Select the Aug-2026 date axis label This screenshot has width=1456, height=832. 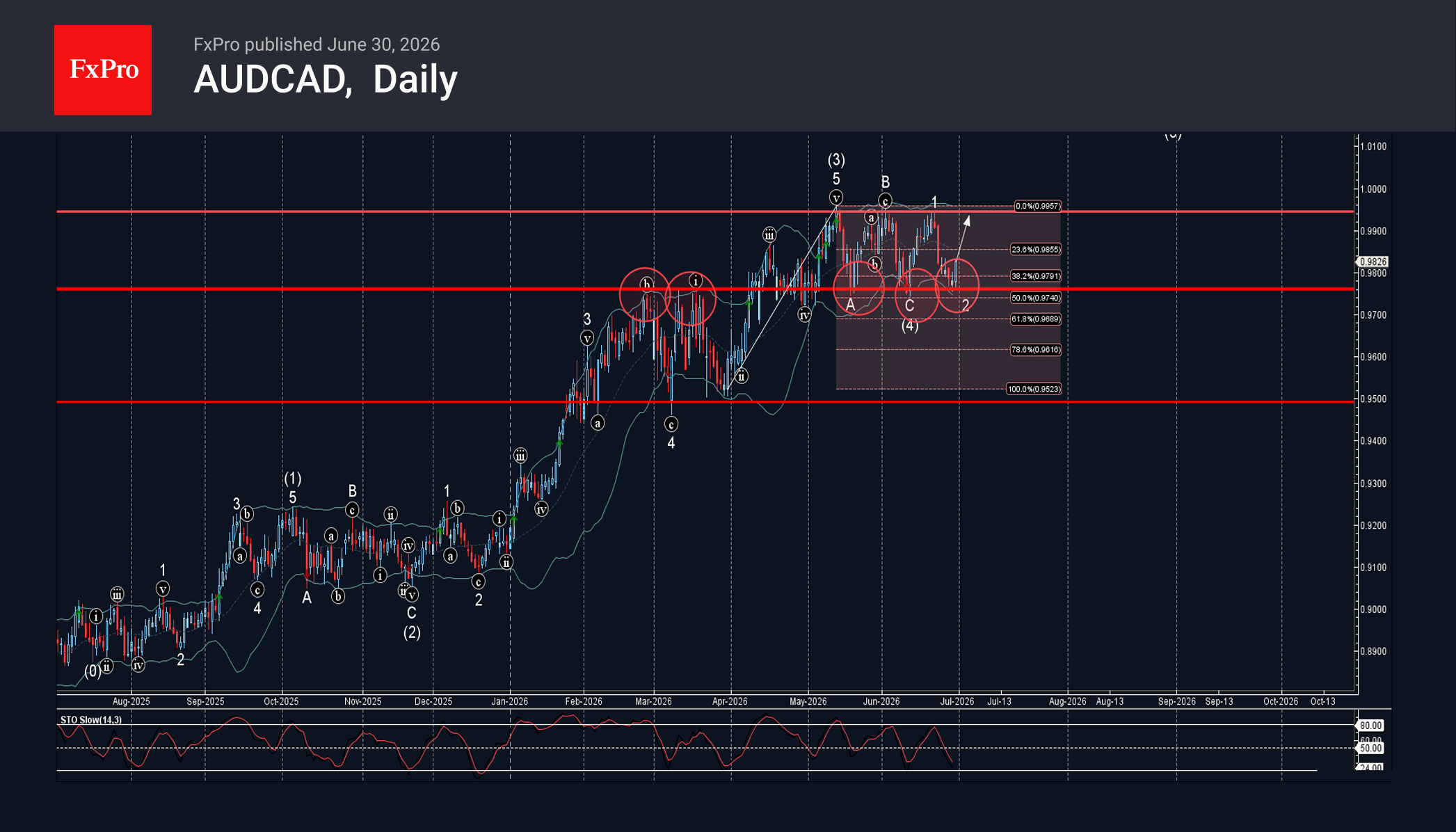[x=1067, y=701]
